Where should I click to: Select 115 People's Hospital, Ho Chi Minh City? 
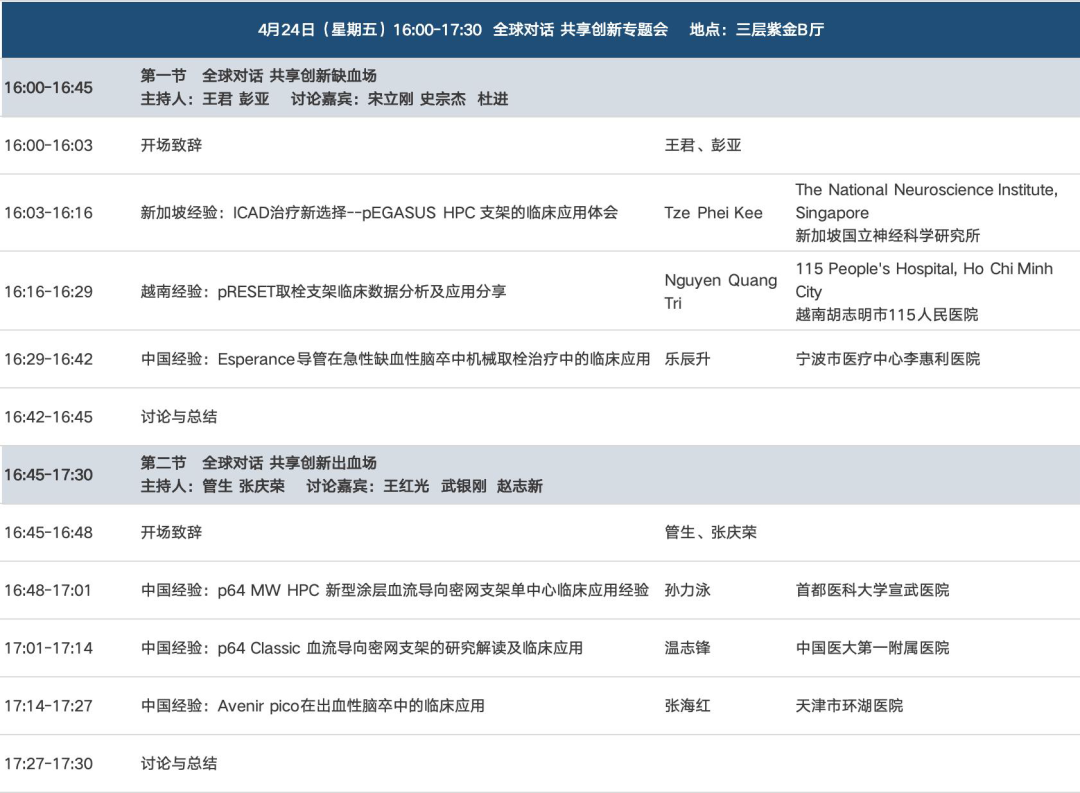(923, 280)
